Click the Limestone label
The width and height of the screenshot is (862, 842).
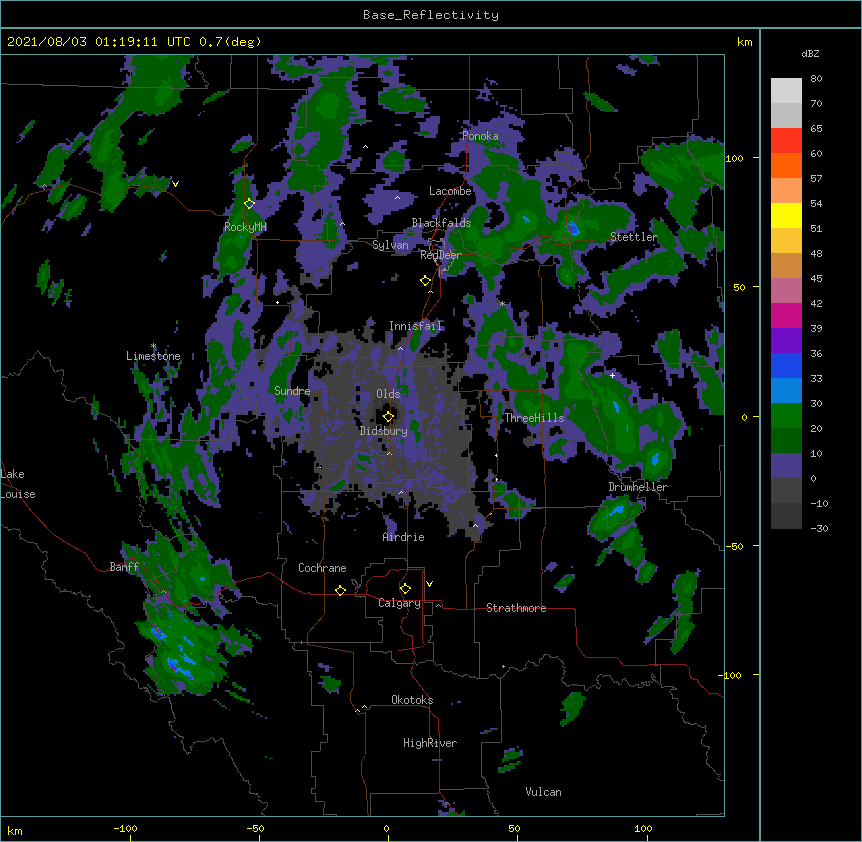pos(153,356)
